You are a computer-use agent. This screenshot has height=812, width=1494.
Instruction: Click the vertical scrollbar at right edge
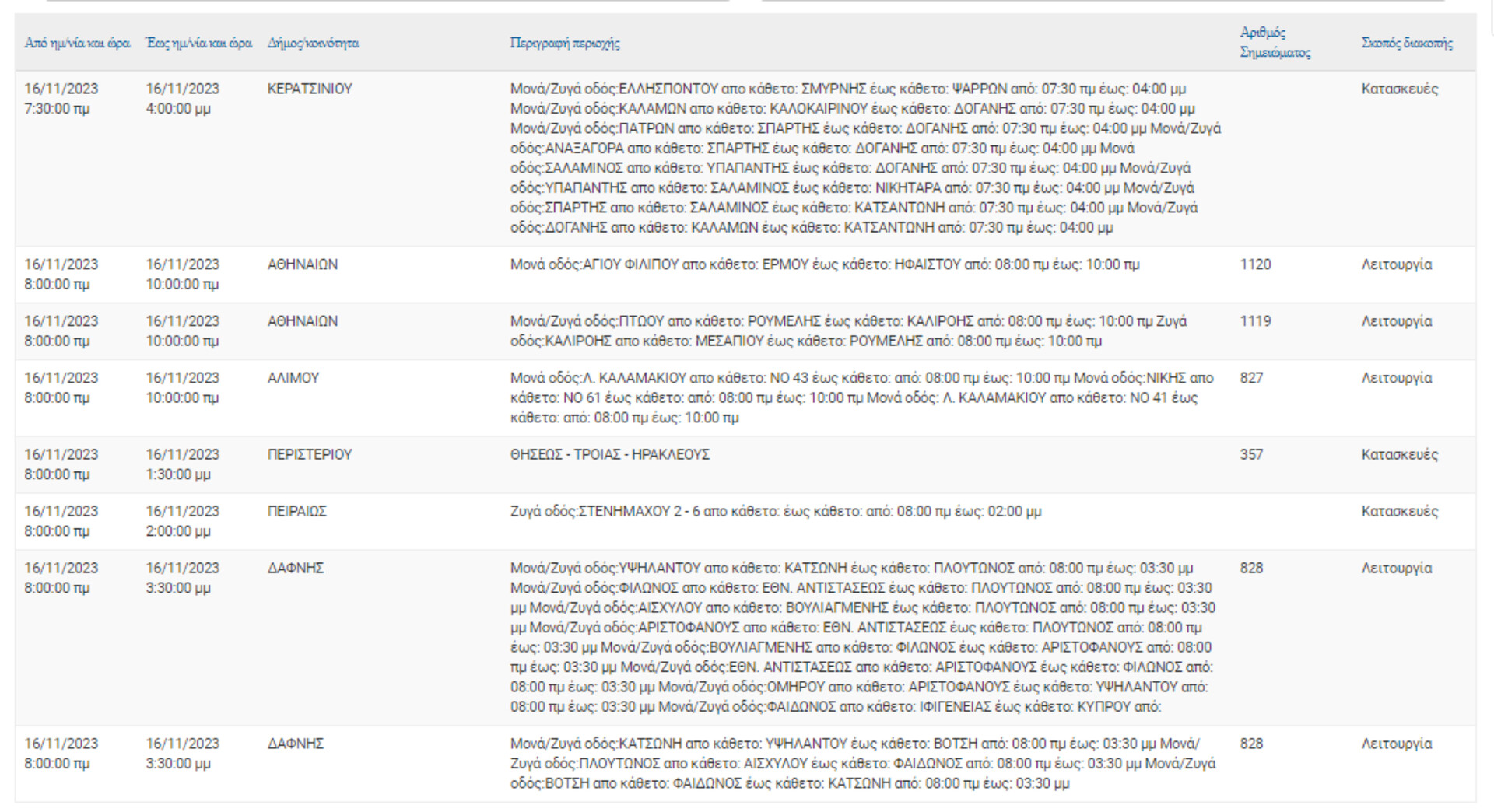pyautogui.click(x=1491, y=19)
